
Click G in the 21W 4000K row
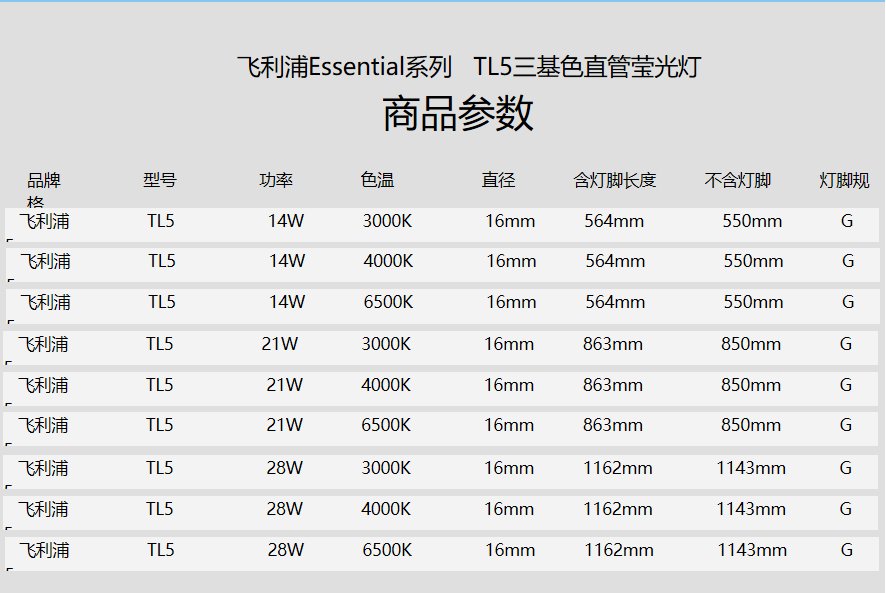(846, 385)
